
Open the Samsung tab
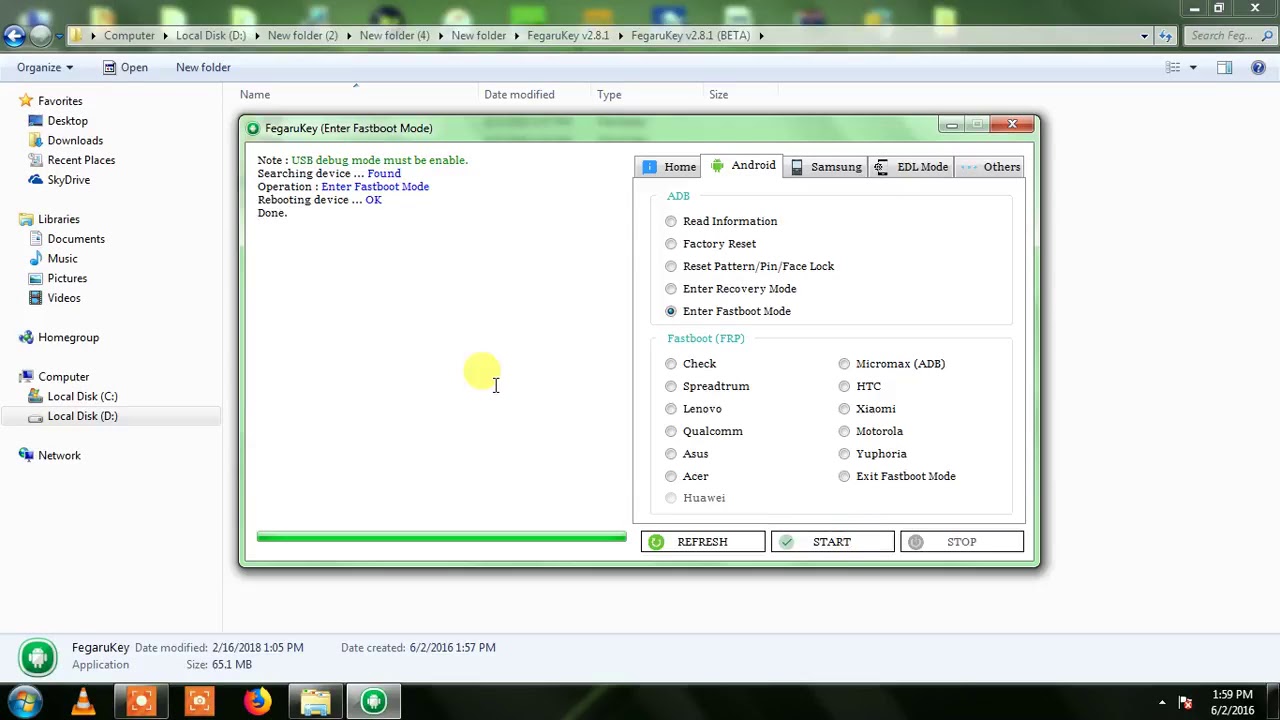point(825,167)
